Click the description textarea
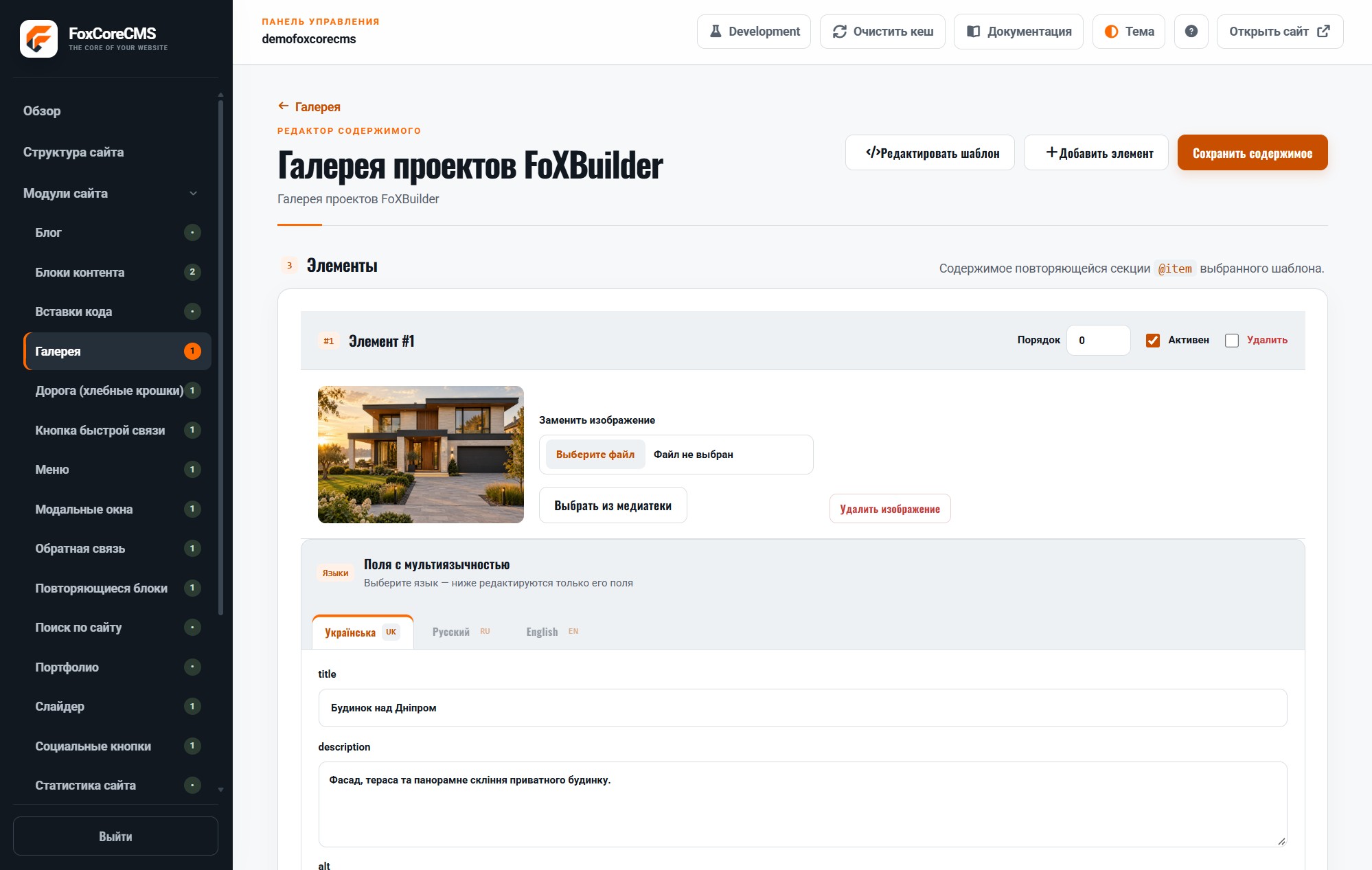 pos(803,805)
